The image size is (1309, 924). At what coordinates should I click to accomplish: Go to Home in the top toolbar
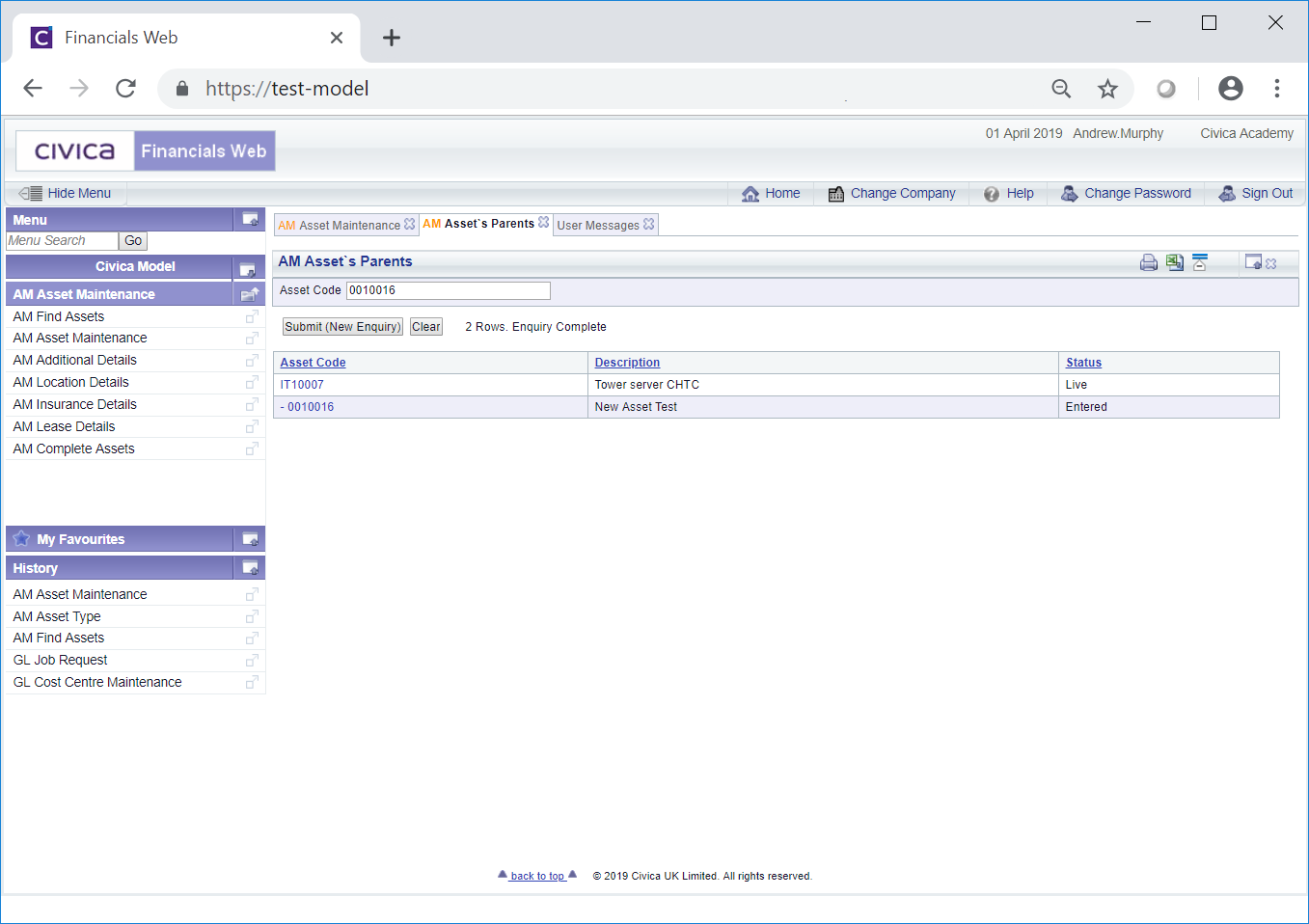tap(771, 193)
